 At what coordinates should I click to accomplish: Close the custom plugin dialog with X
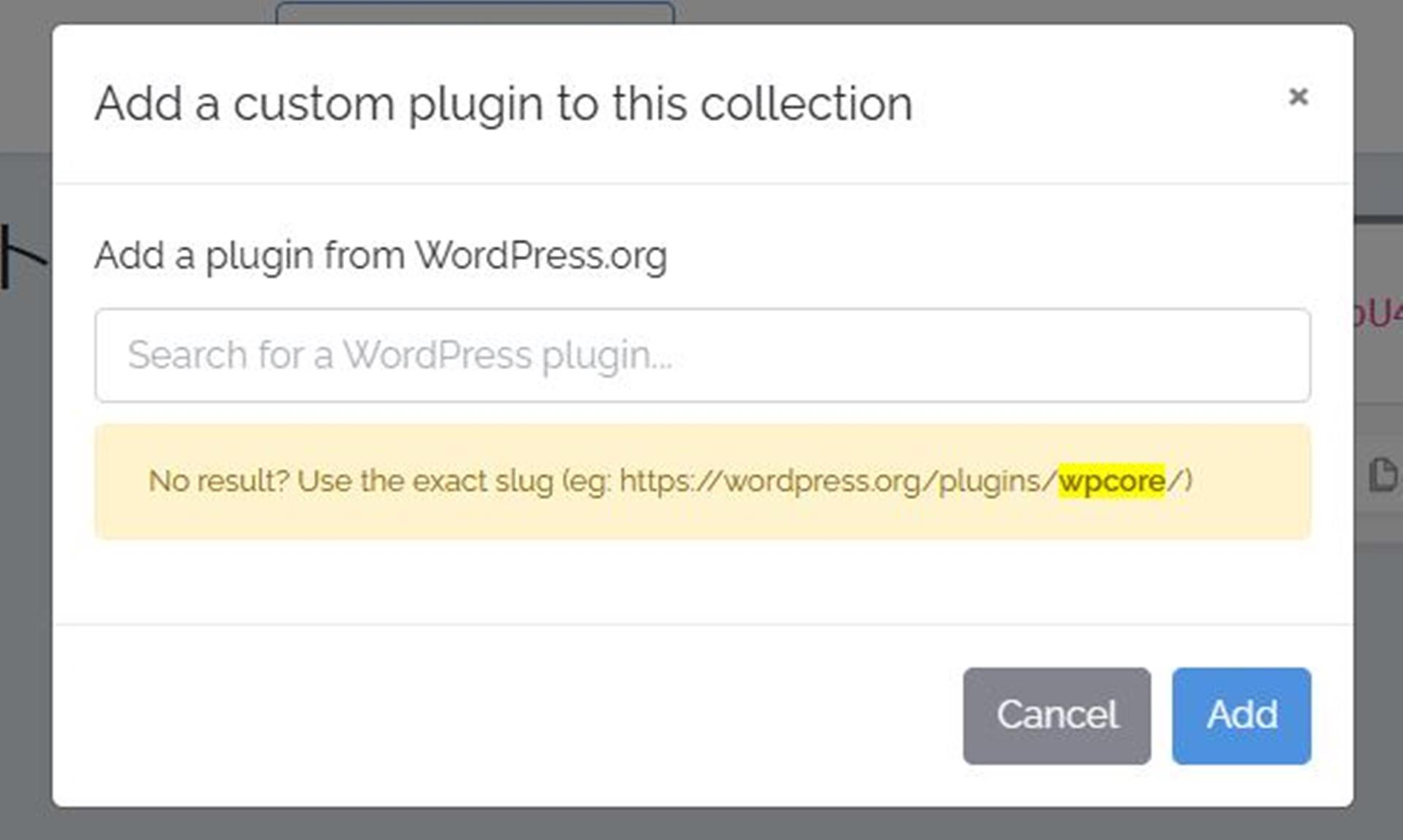click(1298, 96)
